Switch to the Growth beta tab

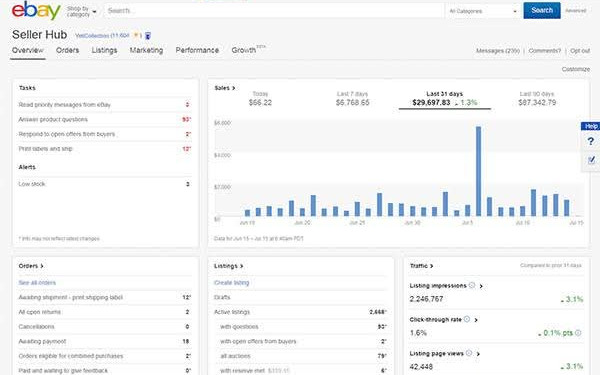click(x=248, y=50)
